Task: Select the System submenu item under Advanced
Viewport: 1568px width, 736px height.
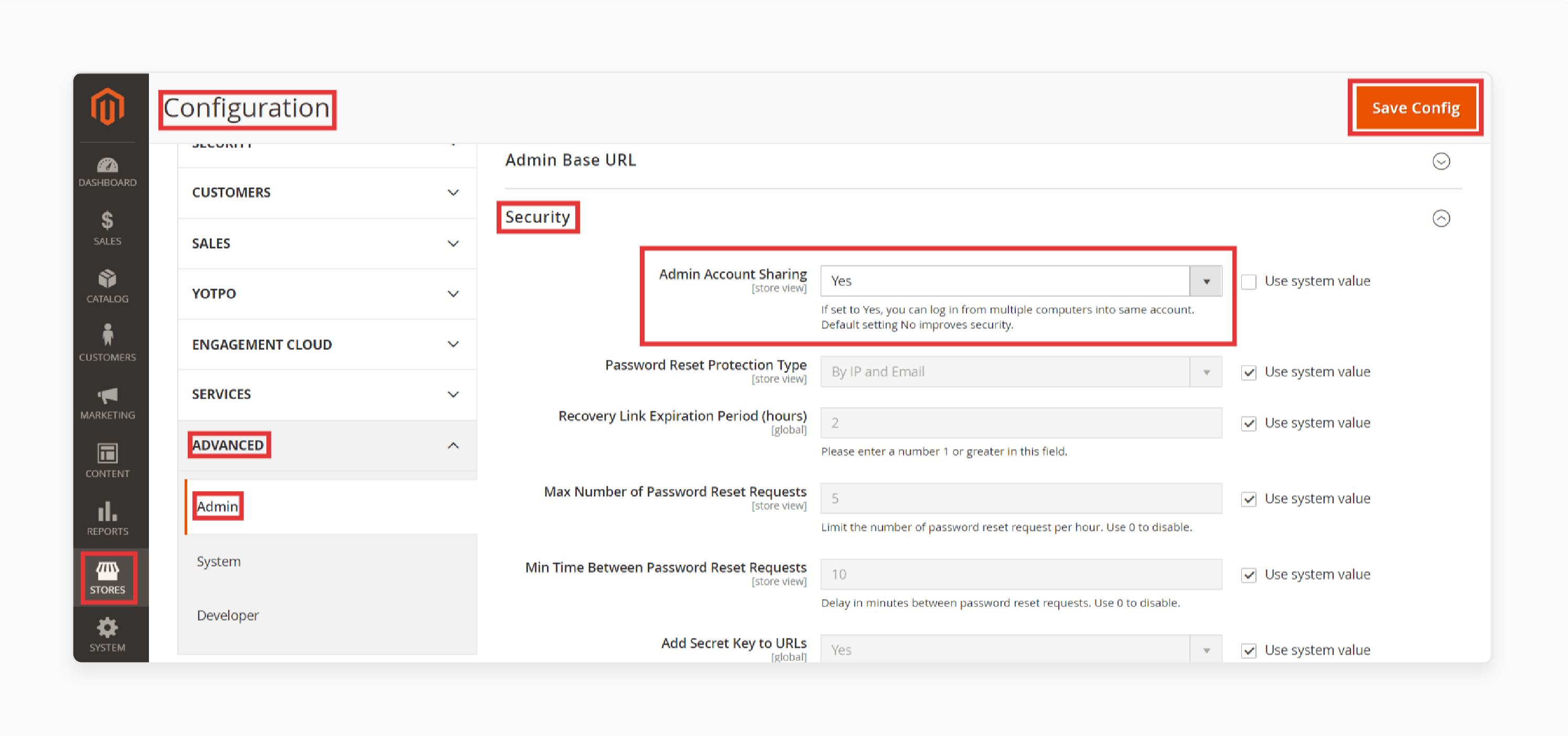Action: click(219, 561)
